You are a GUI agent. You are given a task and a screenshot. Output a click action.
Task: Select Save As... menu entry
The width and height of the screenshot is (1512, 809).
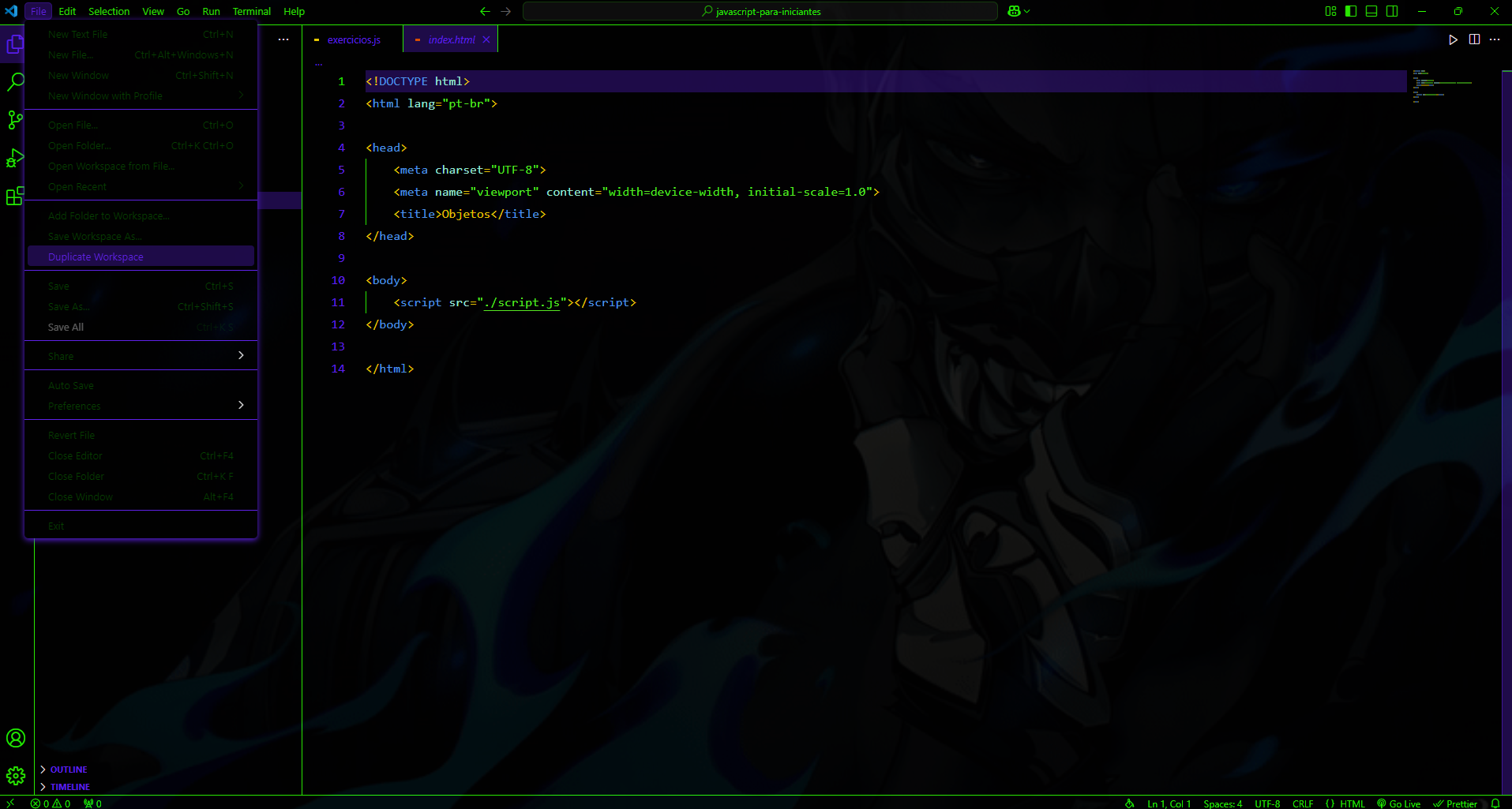(x=141, y=306)
